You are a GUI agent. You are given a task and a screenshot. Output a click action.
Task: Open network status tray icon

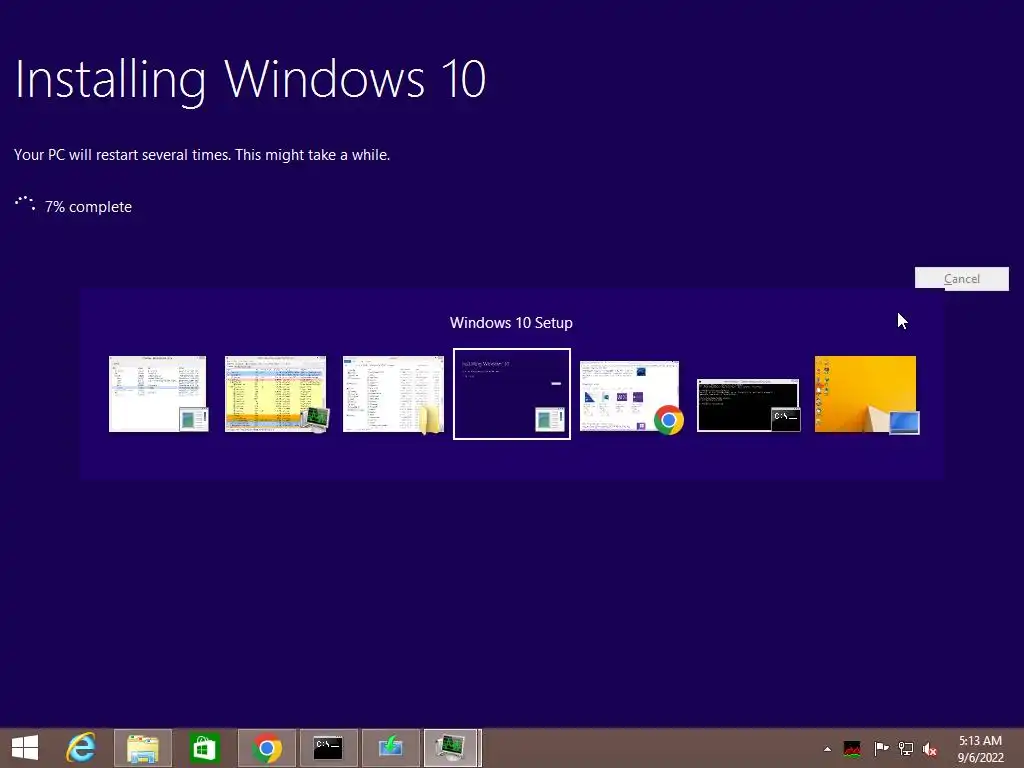tap(906, 748)
